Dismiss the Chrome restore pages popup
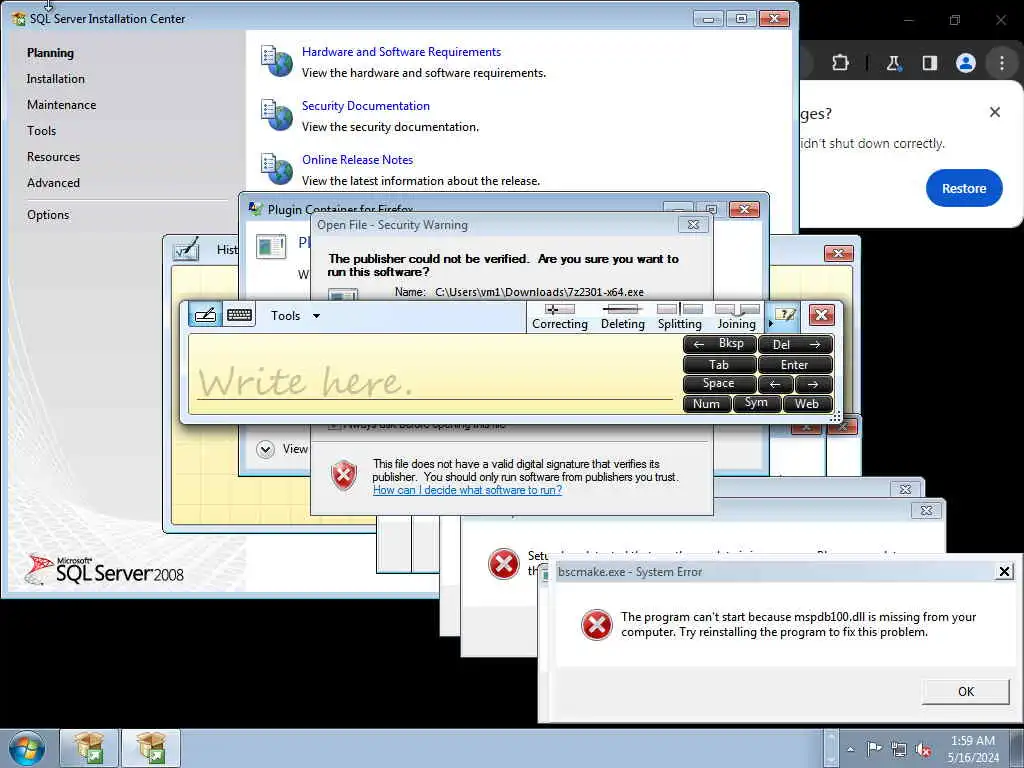 pyautogui.click(x=995, y=112)
